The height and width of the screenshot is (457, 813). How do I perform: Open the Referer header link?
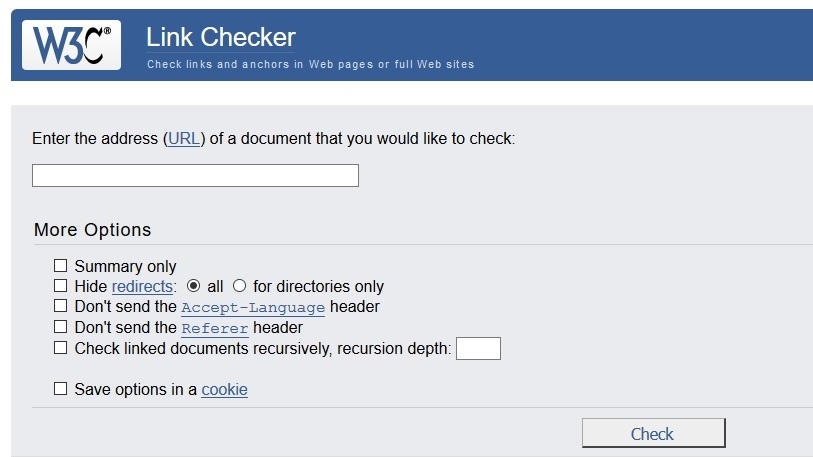(x=215, y=328)
